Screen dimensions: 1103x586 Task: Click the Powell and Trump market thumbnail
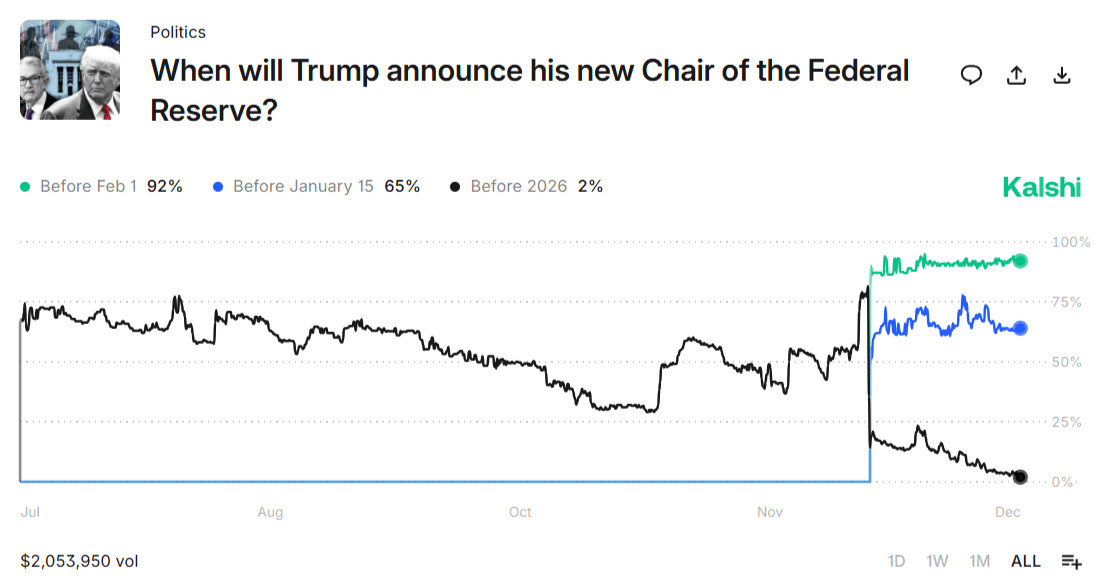(70, 70)
